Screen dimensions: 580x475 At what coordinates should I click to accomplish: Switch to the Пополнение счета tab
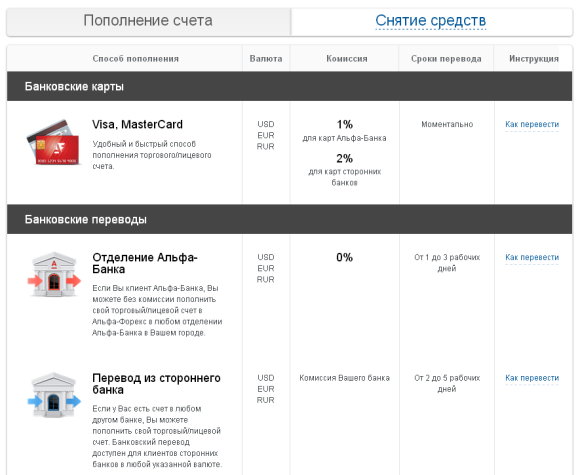148,22
